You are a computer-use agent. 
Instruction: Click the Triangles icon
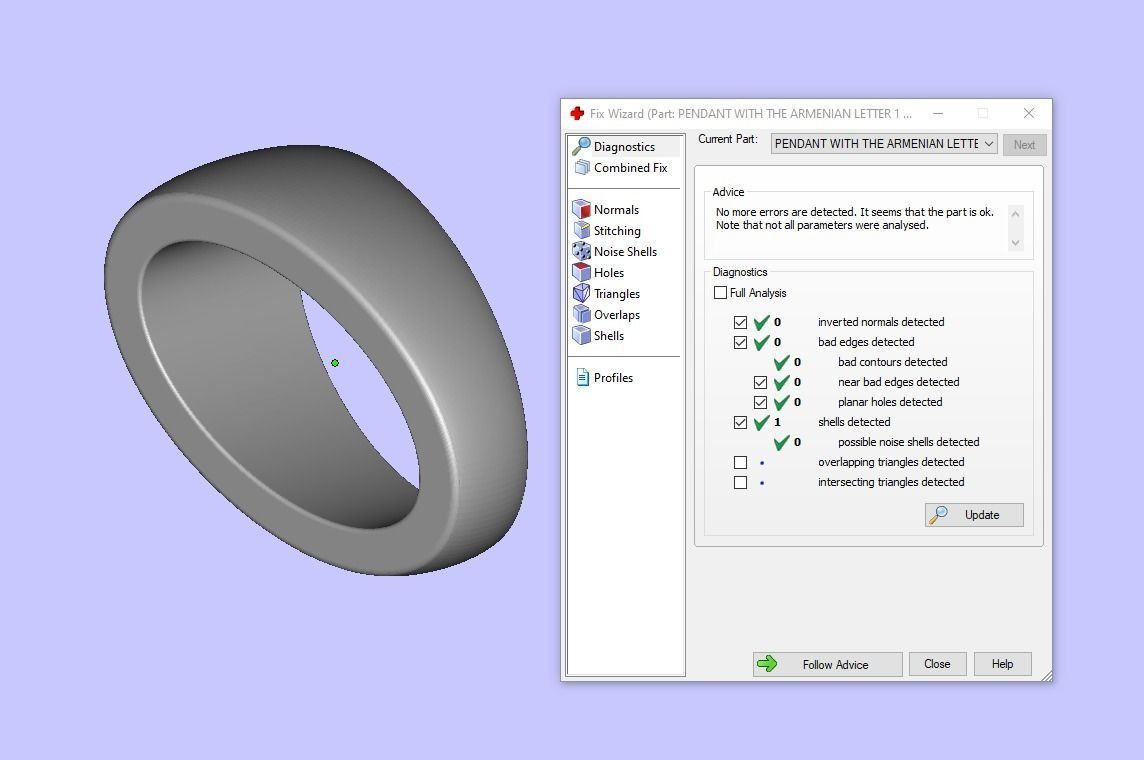tap(581, 294)
